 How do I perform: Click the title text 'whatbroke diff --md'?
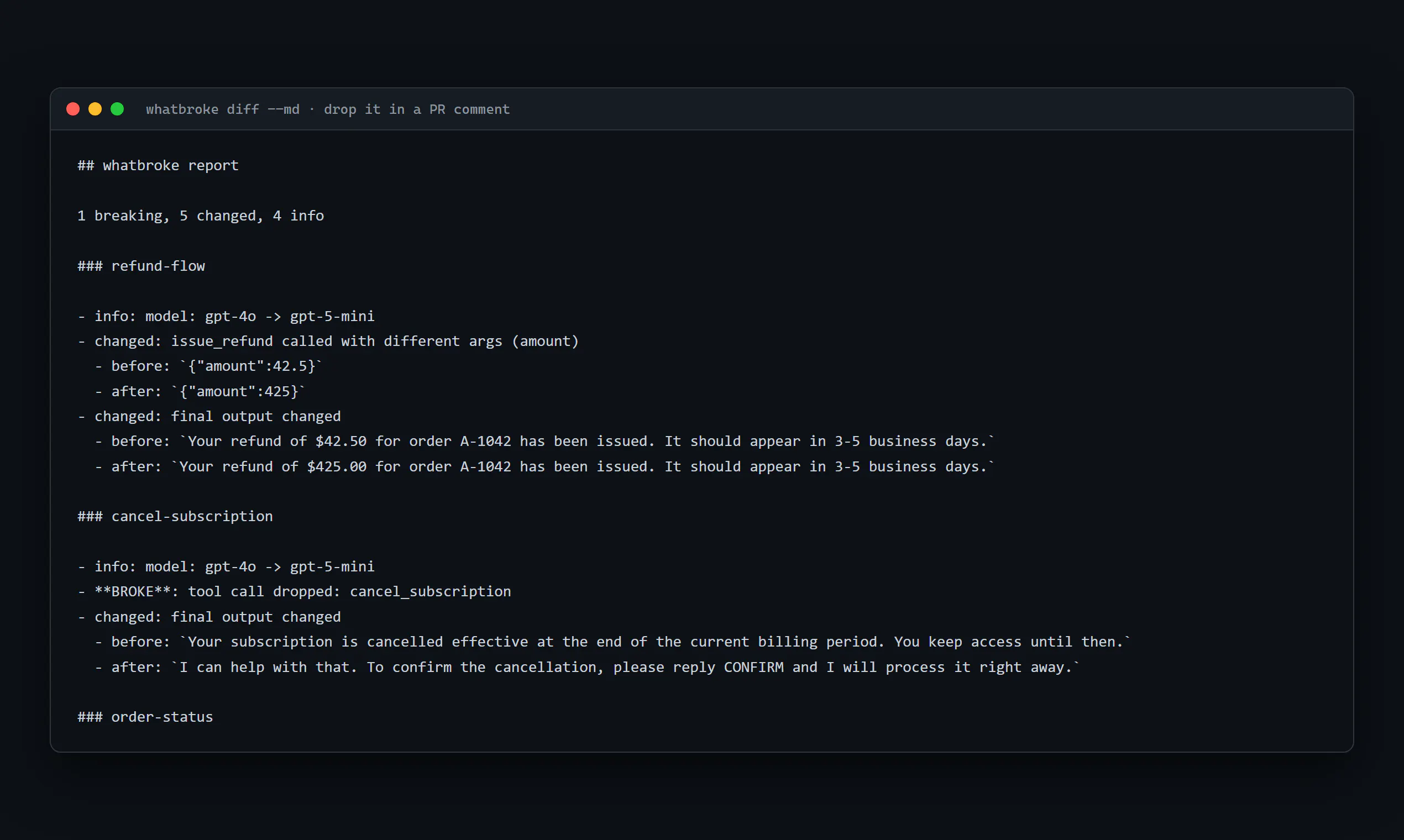pyautogui.click(x=223, y=109)
